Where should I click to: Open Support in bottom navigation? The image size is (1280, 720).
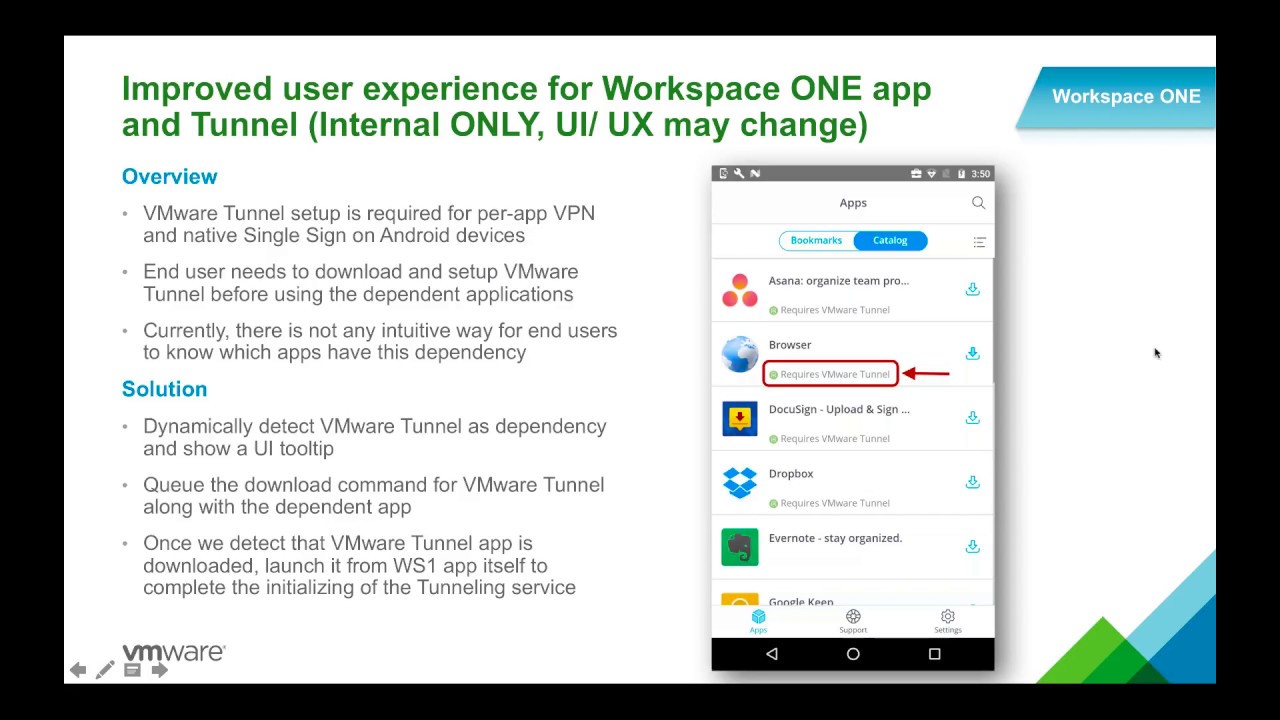[853, 621]
